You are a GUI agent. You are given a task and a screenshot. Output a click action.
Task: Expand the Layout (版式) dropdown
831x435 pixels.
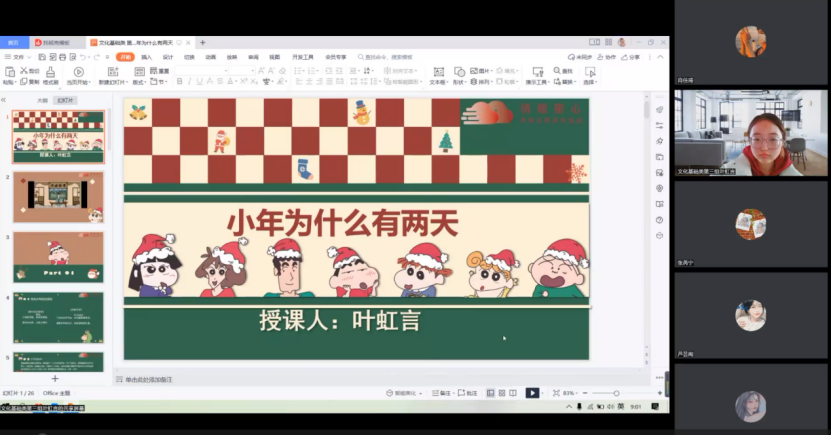pos(147,82)
